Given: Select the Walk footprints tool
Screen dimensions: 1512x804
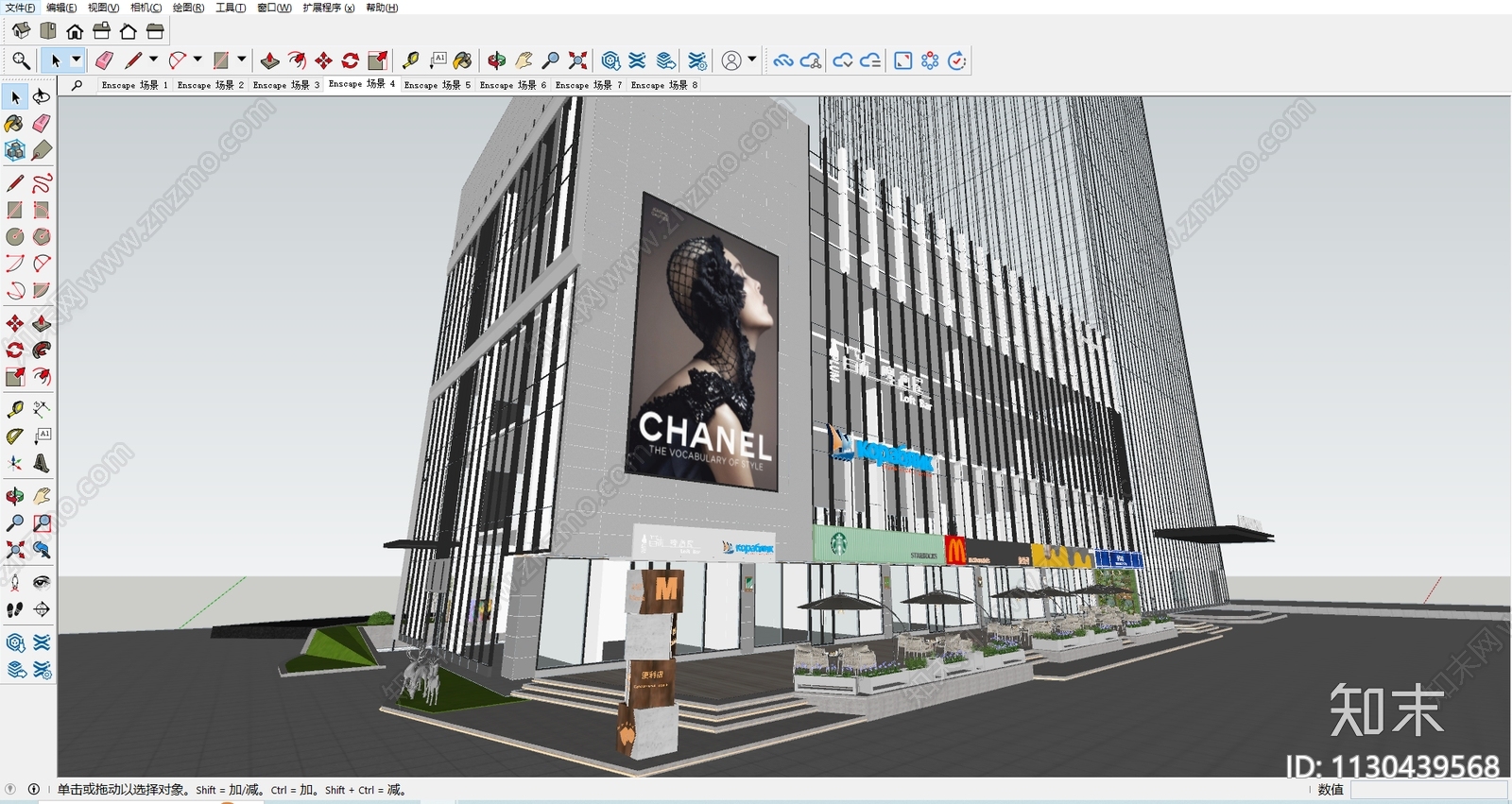Looking at the screenshot, I should pyautogui.click(x=14, y=609).
